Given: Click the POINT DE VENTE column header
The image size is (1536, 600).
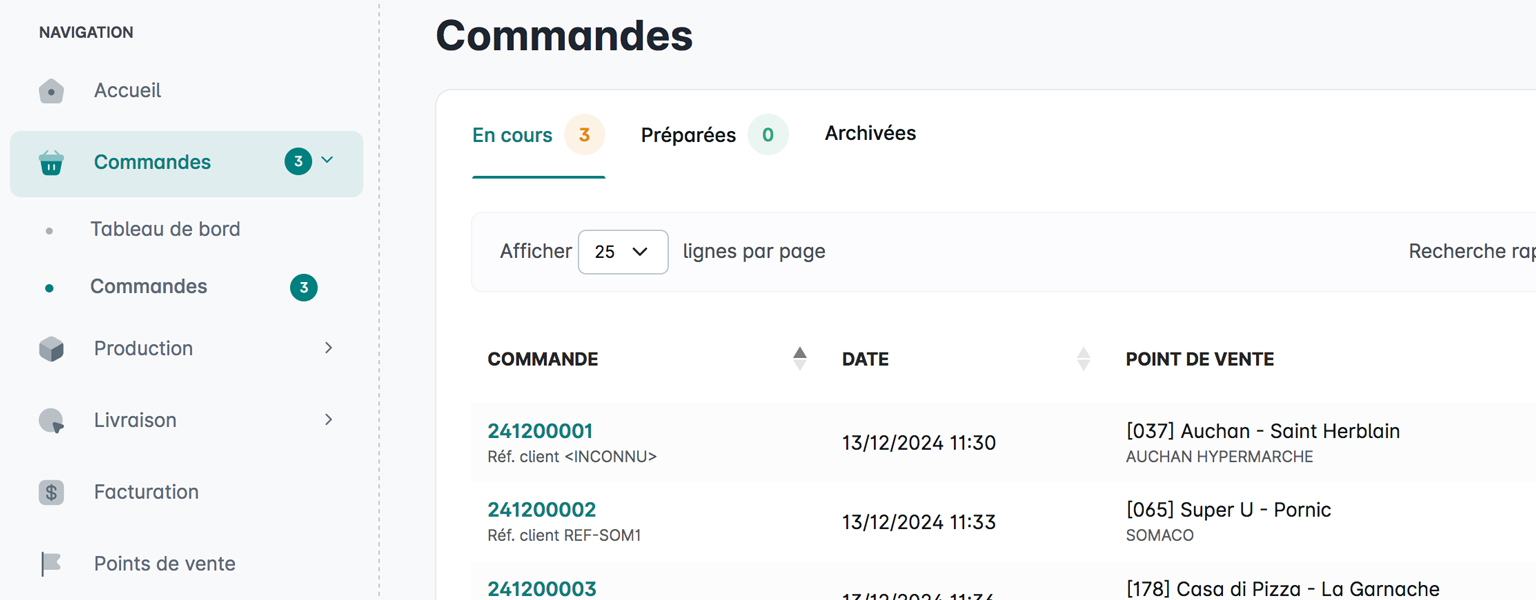Looking at the screenshot, I should 1199,359.
